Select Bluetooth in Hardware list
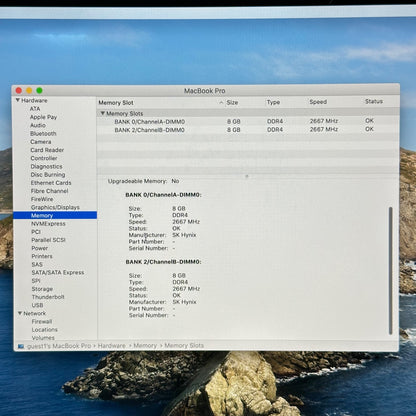 (x=43, y=134)
